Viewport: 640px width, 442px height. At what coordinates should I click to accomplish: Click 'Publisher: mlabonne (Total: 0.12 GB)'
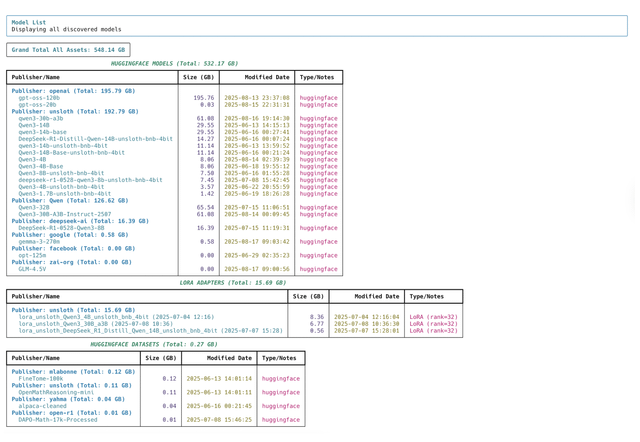click(x=73, y=372)
